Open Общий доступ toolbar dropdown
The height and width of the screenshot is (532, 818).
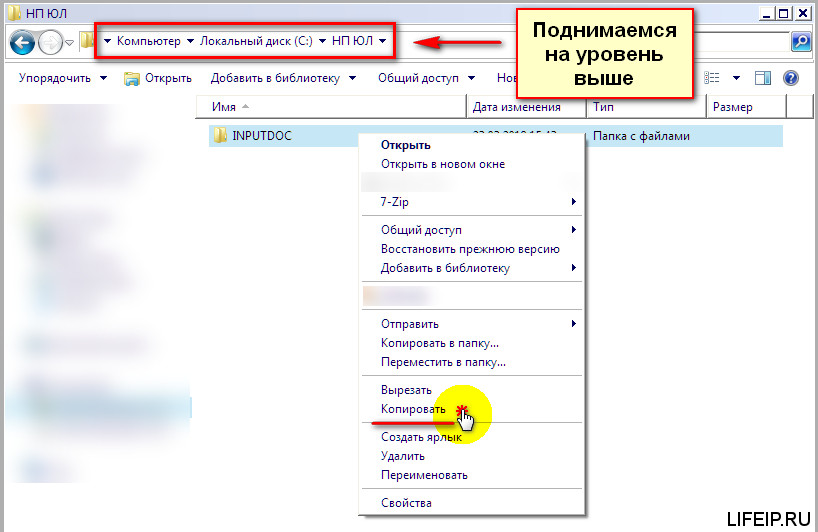426,78
